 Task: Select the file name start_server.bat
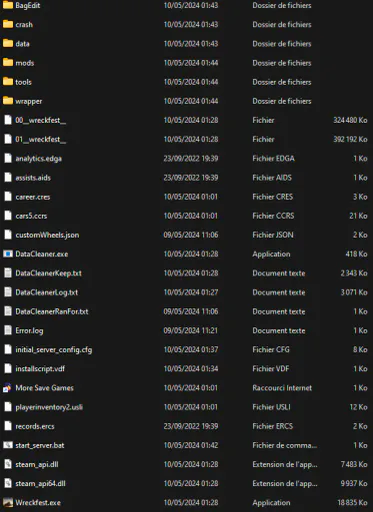pos(40,445)
